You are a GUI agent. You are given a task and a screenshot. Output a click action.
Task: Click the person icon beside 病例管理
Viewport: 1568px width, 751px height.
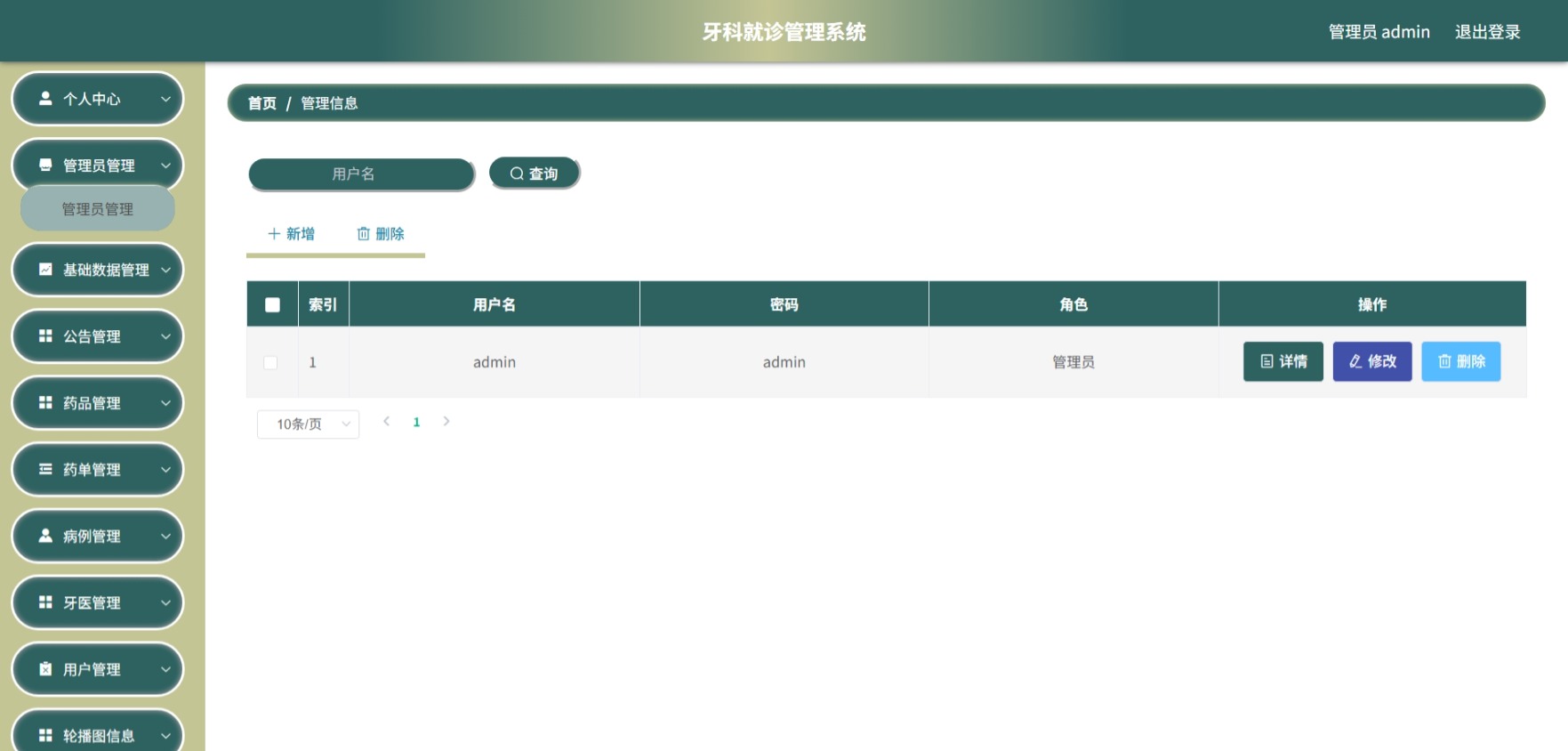[x=45, y=537]
